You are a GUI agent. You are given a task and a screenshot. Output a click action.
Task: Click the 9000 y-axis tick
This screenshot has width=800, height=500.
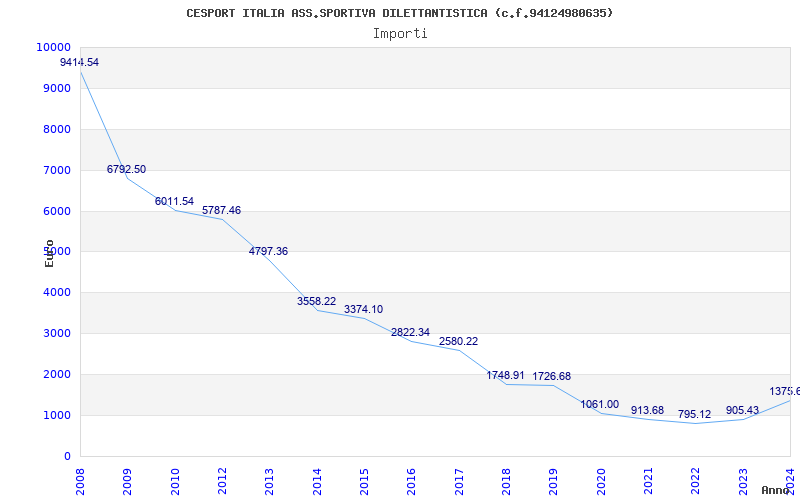[x=57, y=88]
